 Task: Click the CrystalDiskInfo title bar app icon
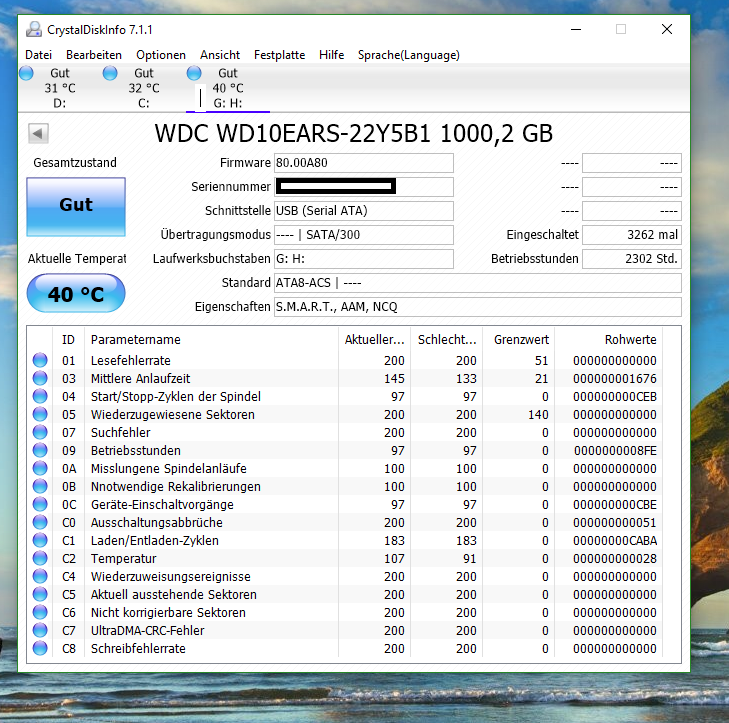[33, 29]
